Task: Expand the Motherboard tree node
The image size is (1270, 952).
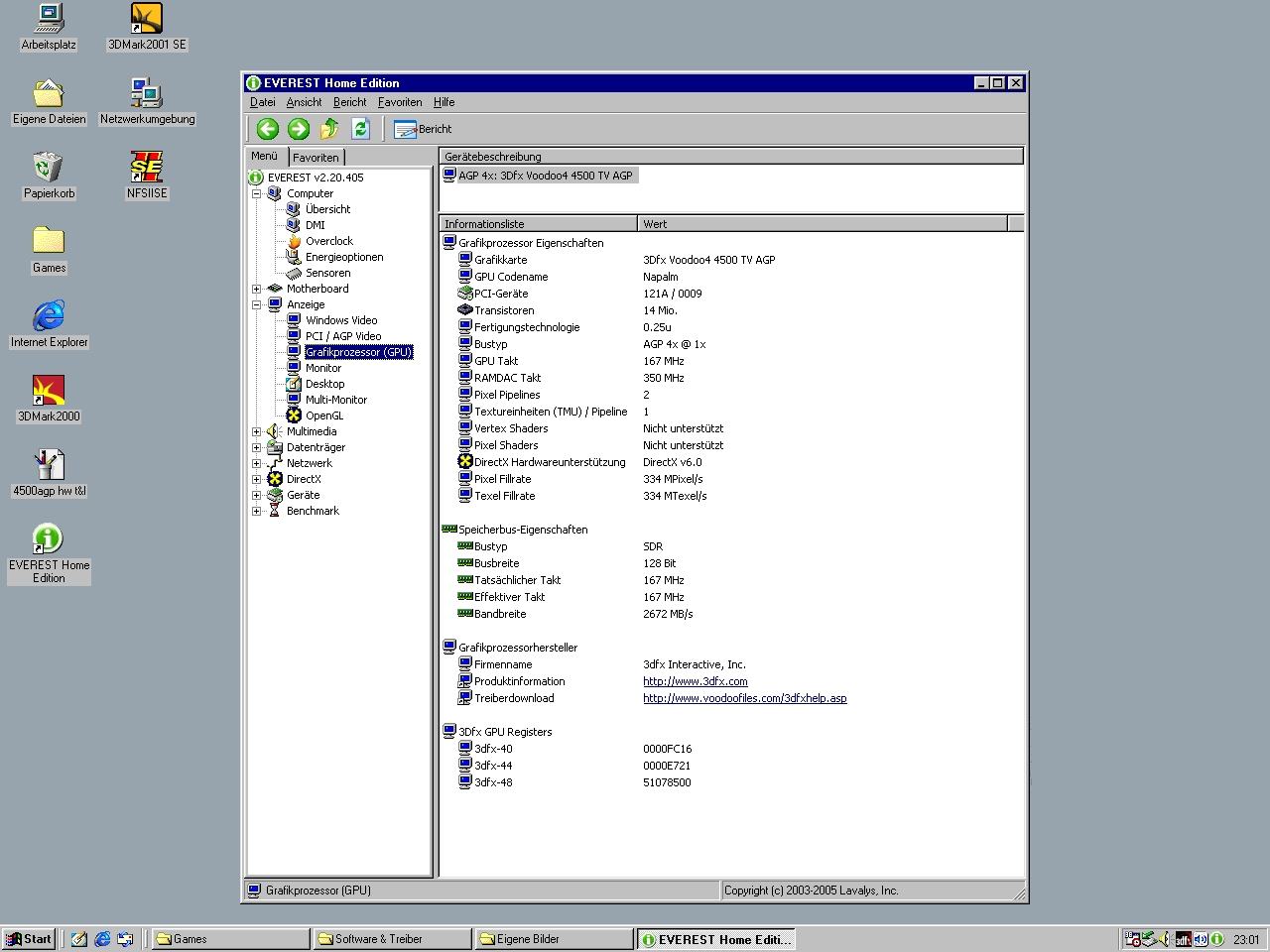Action: 256,289
